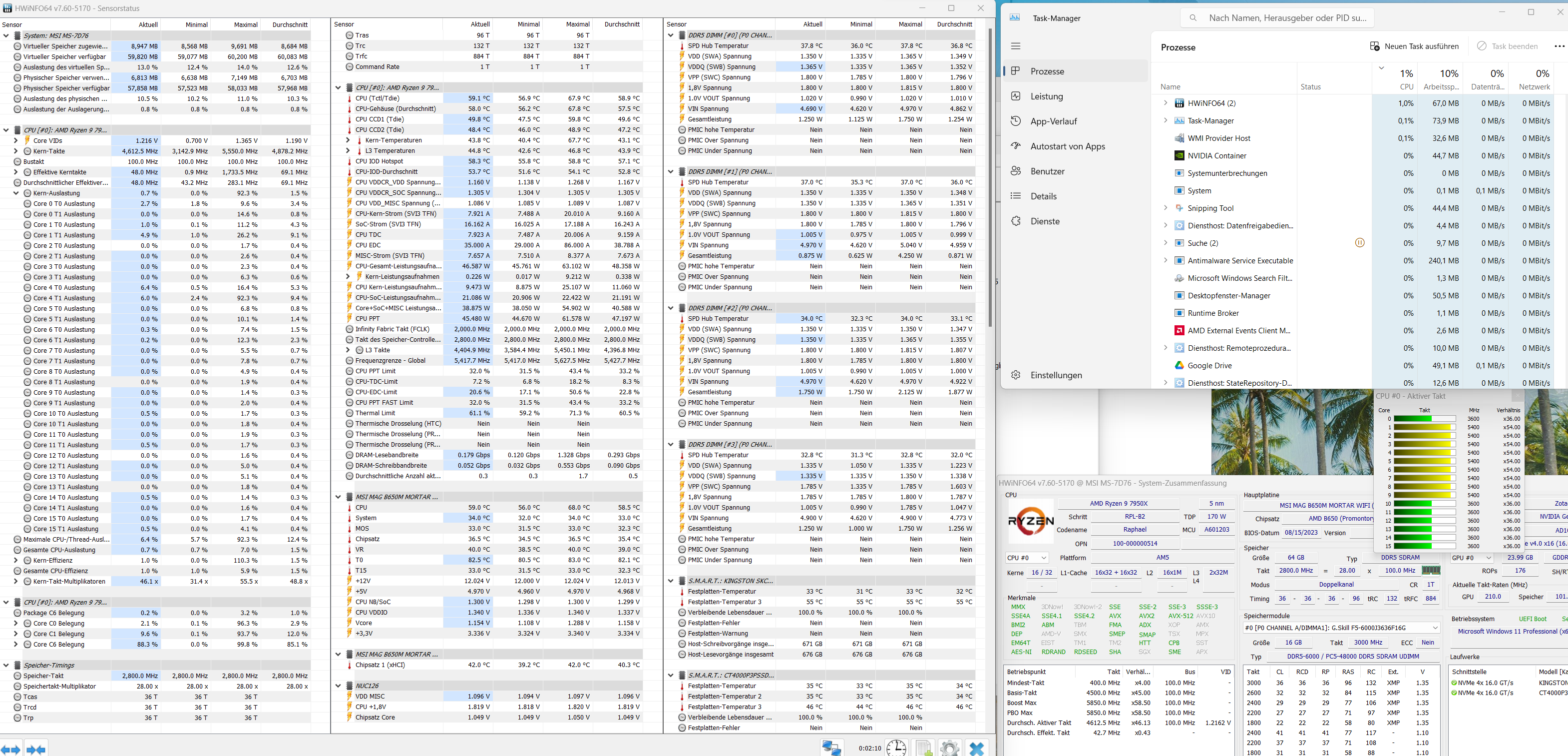
Task: Expand the Core C0 Belegung node
Action: [16, 623]
